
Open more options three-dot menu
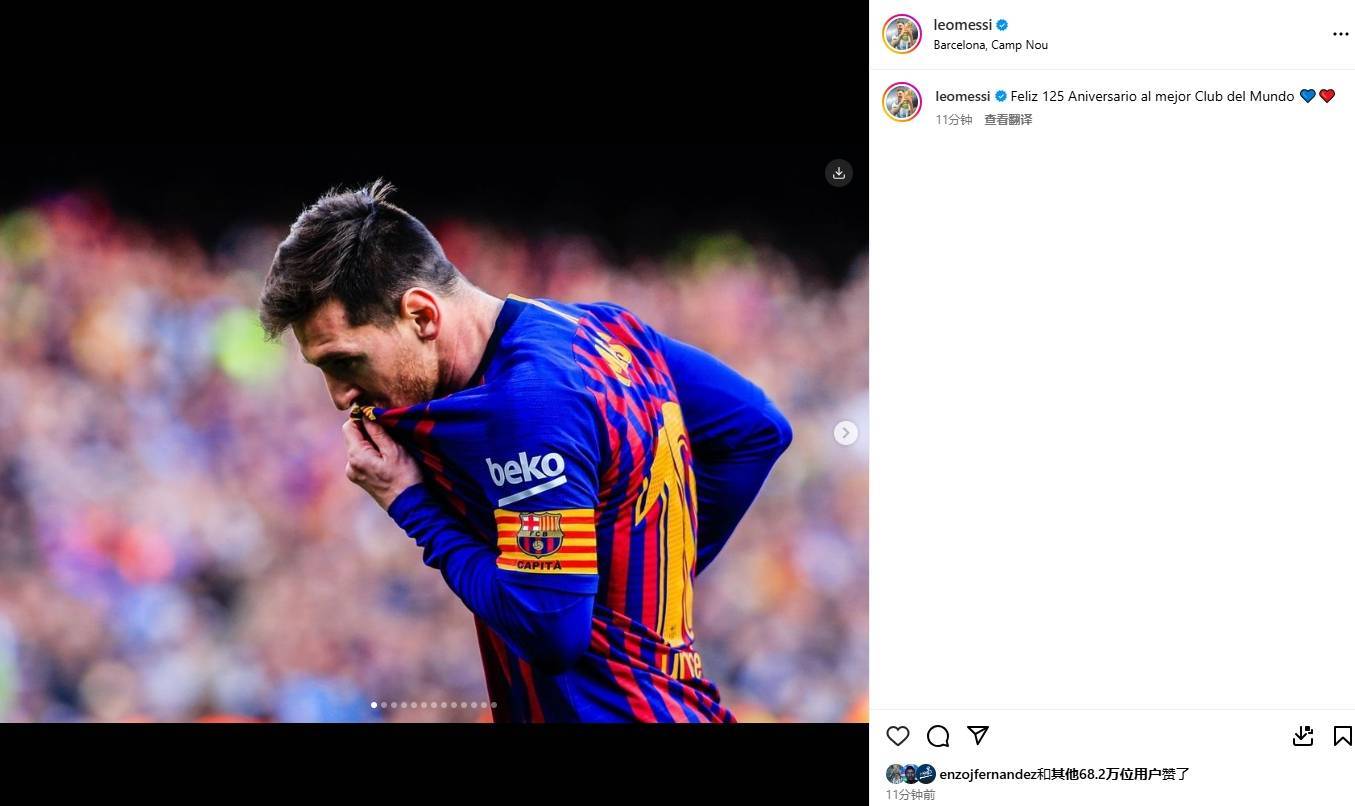point(1341,34)
